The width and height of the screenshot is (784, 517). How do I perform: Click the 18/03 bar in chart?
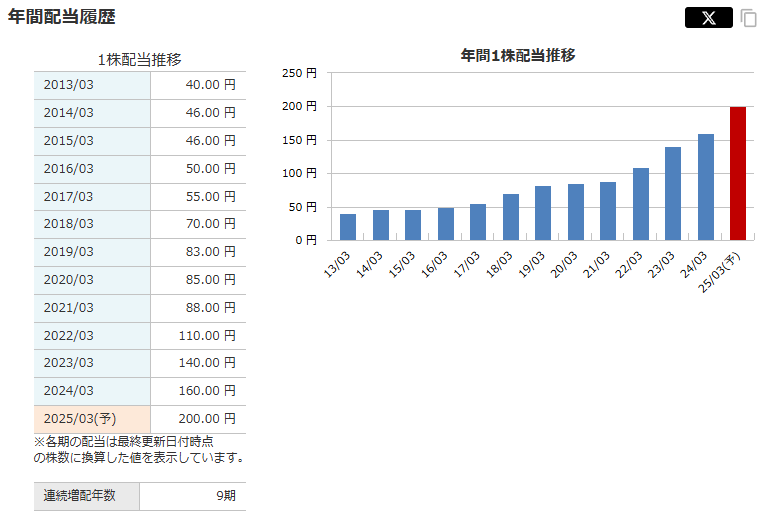(x=511, y=217)
